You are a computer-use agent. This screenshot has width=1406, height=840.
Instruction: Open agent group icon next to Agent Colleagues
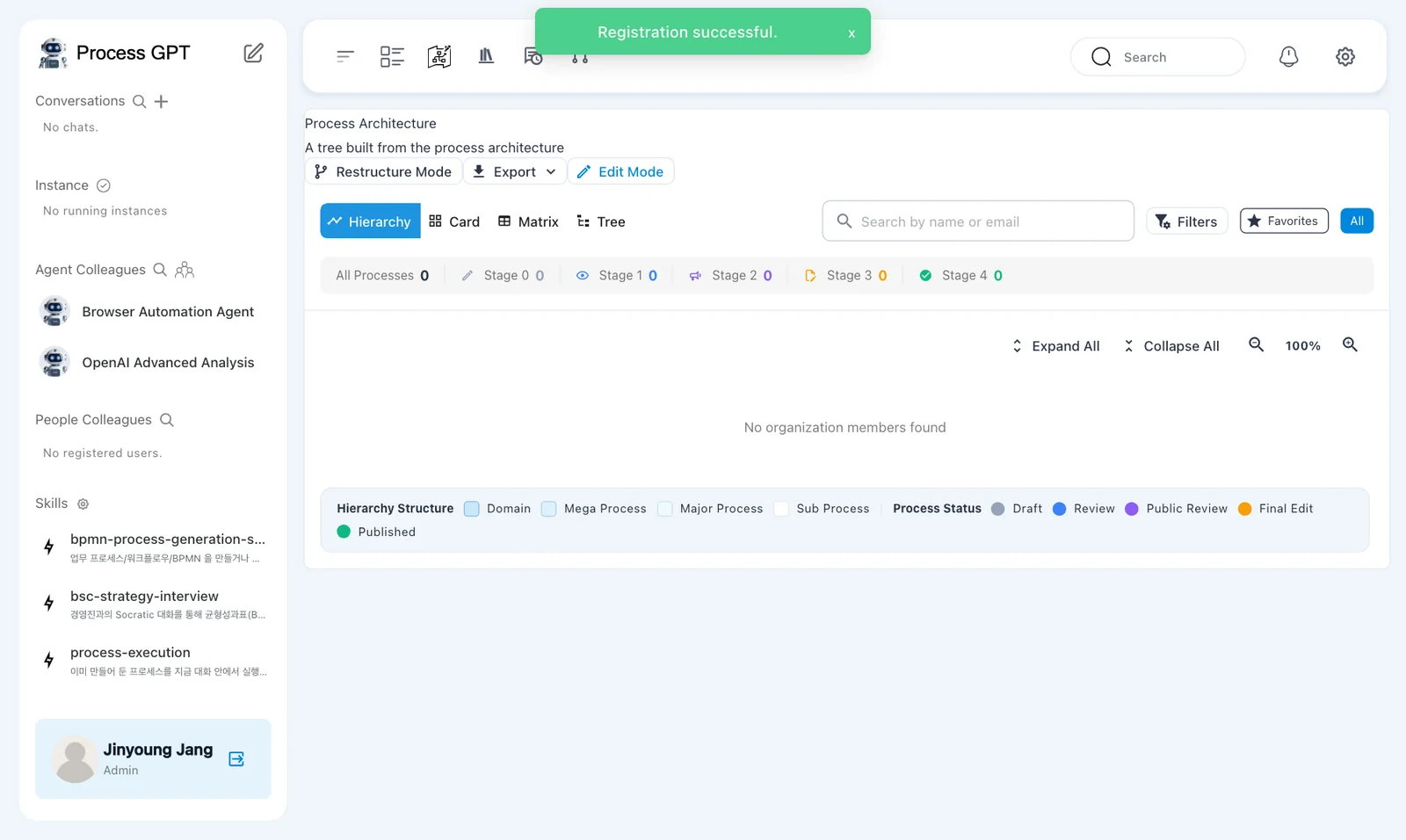pyautogui.click(x=185, y=270)
